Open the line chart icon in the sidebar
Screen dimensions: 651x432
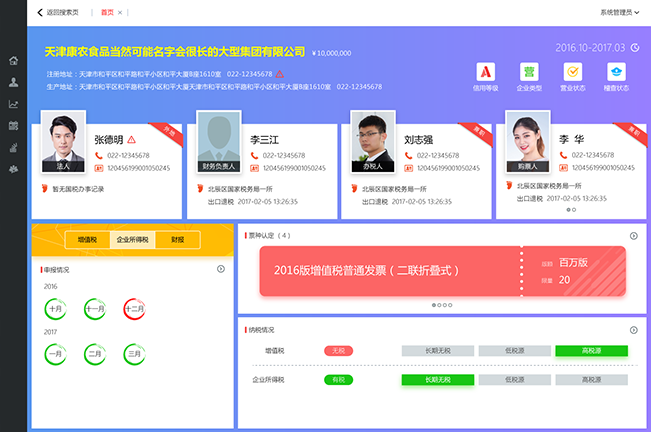13,104
